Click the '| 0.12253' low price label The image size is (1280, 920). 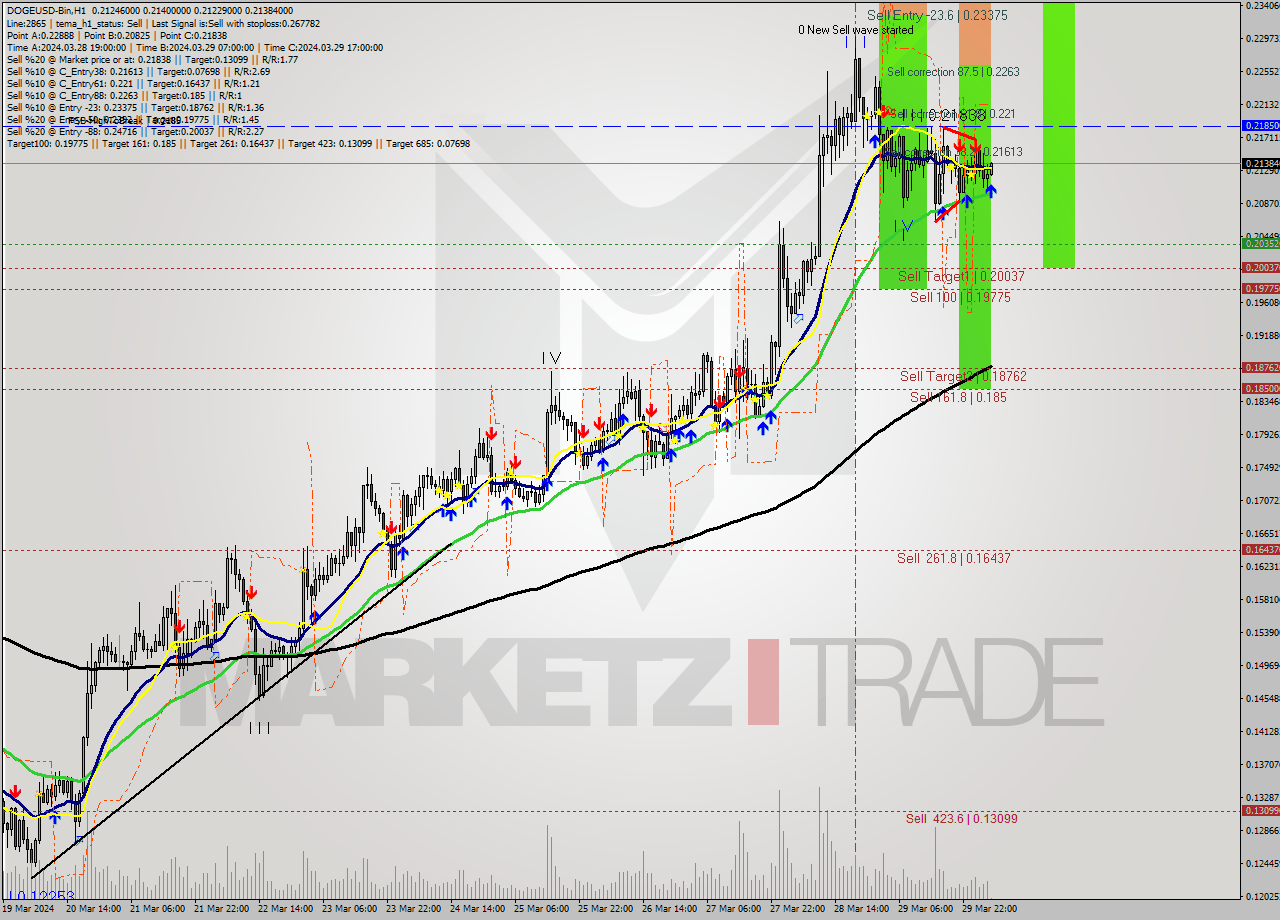click(40, 896)
